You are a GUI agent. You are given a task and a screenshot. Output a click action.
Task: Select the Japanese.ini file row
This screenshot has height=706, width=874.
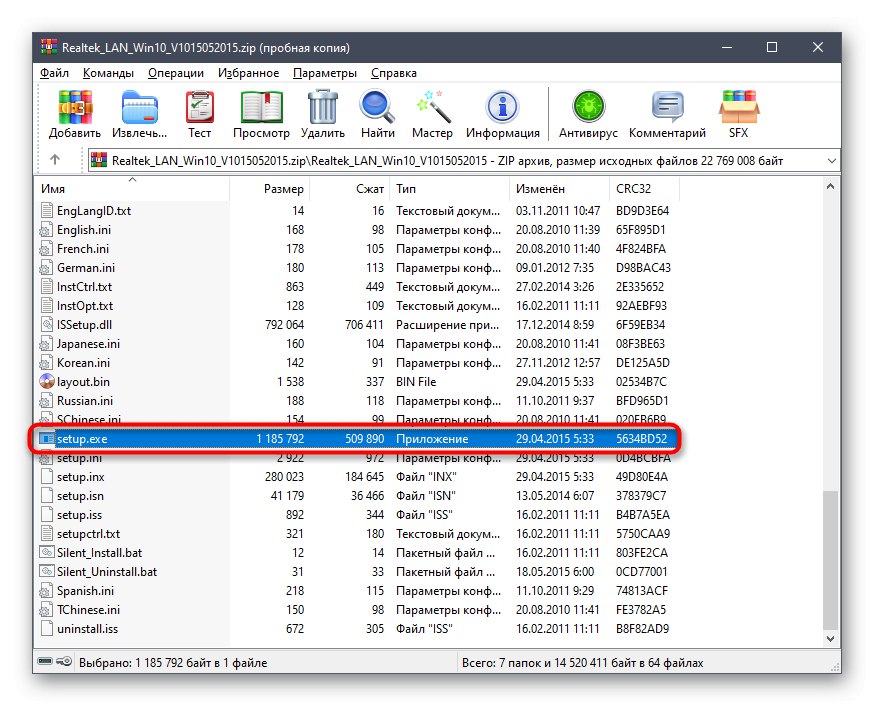pyautogui.click(x=357, y=343)
